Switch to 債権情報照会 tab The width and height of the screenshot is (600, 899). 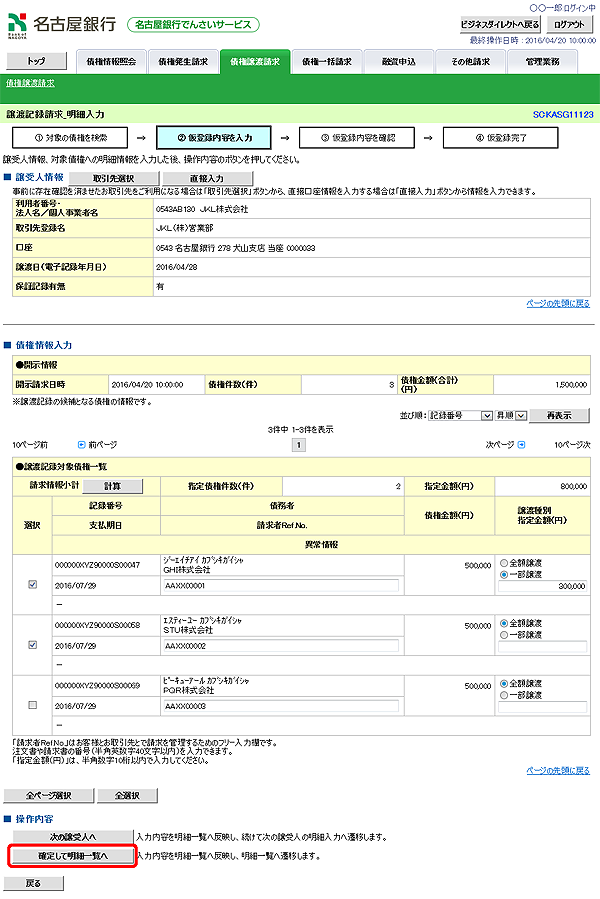pyautogui.click(x=111, y=62)
